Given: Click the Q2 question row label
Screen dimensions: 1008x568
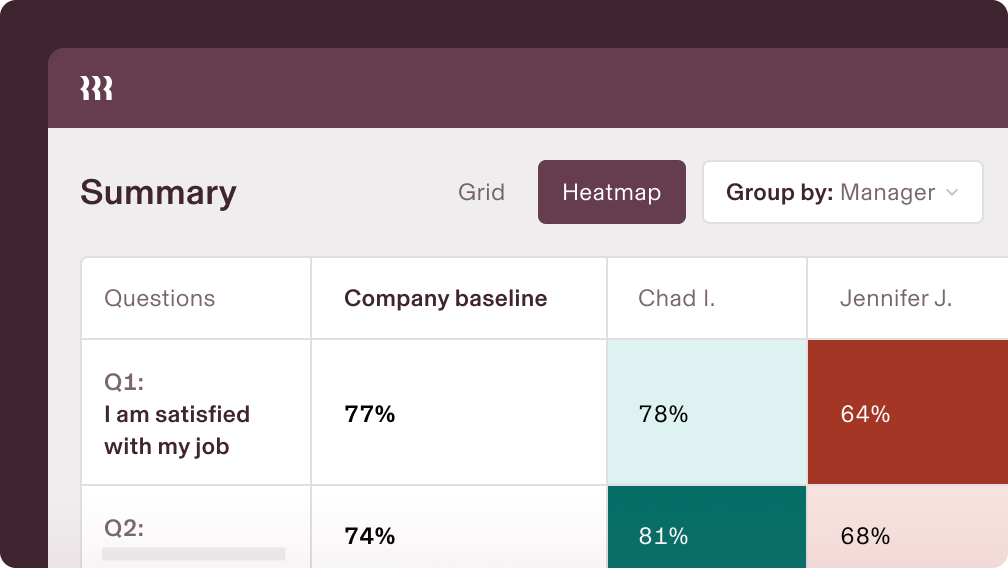Looking at the screenshot, I should coord(124,528).
